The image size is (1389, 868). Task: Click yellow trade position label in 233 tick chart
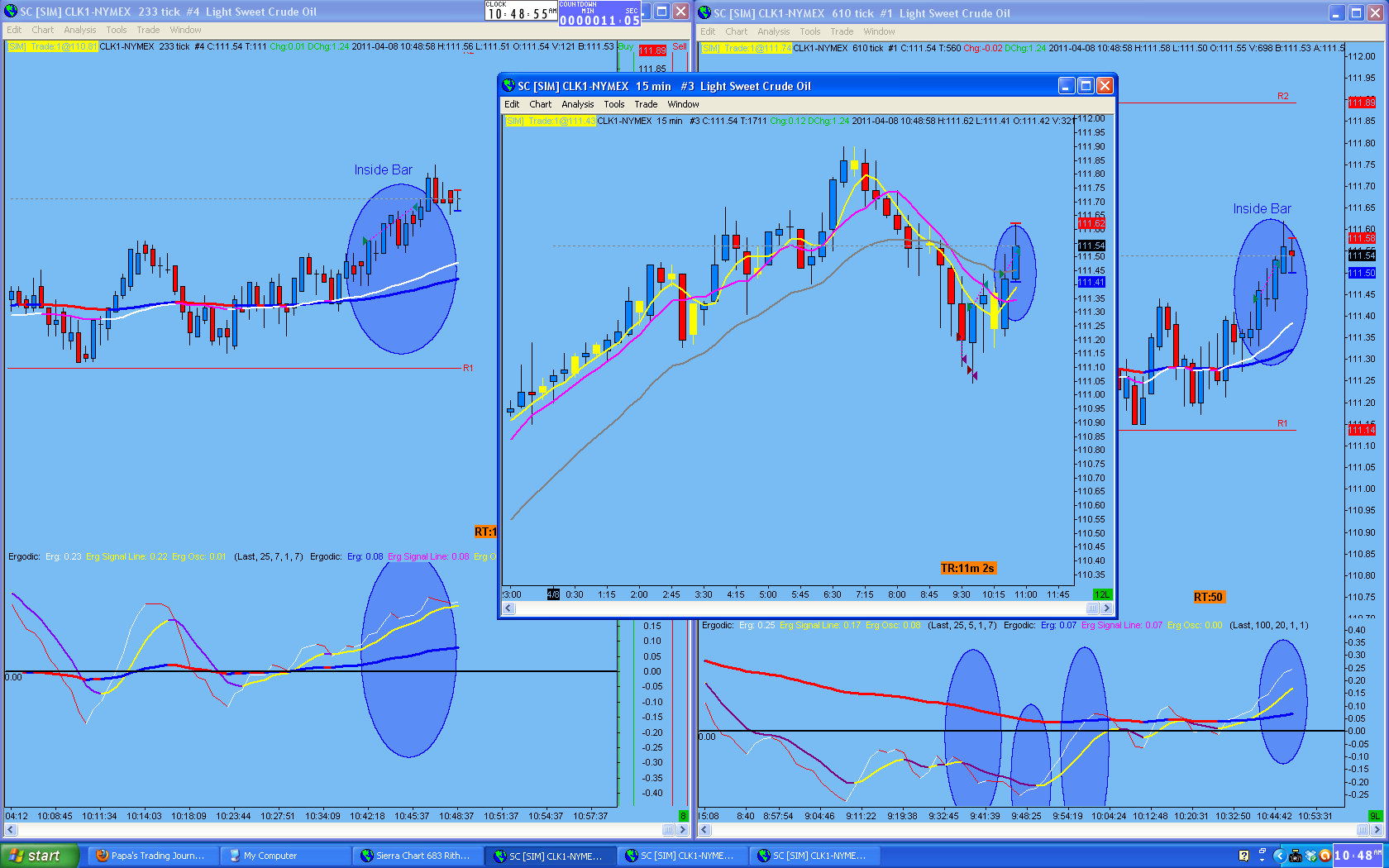53,46
